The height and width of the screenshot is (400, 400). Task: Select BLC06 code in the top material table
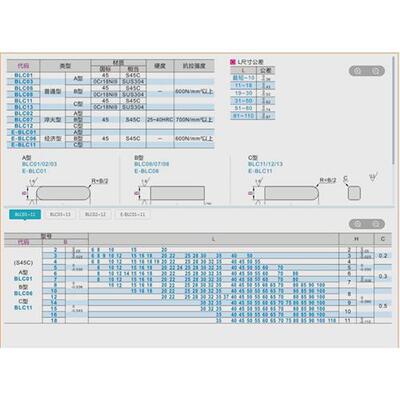(x=24, y=88)
